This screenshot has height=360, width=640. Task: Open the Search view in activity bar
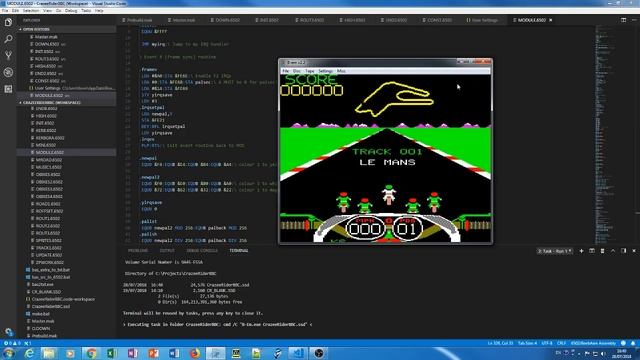[x=8, y=39]
